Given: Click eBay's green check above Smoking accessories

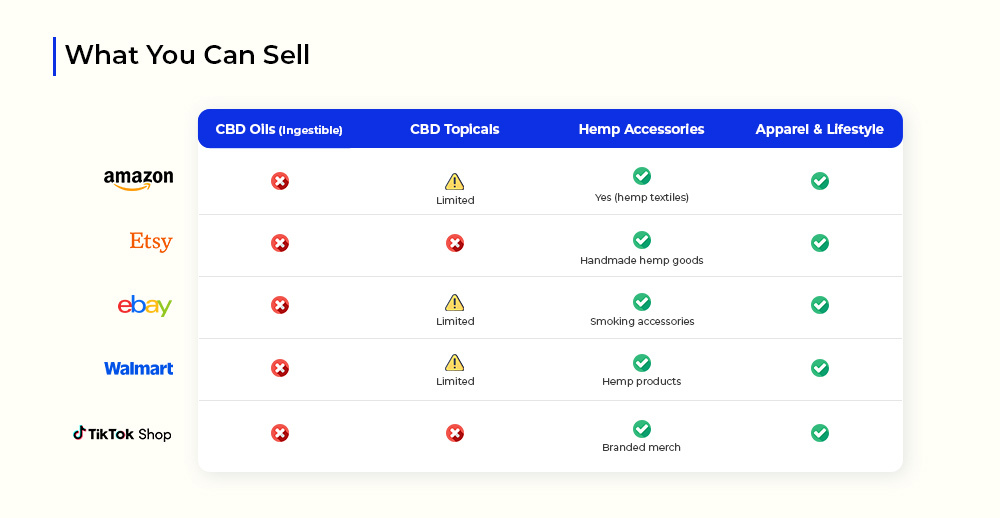Looking at the screenshot, I should [x=642, y=302].
